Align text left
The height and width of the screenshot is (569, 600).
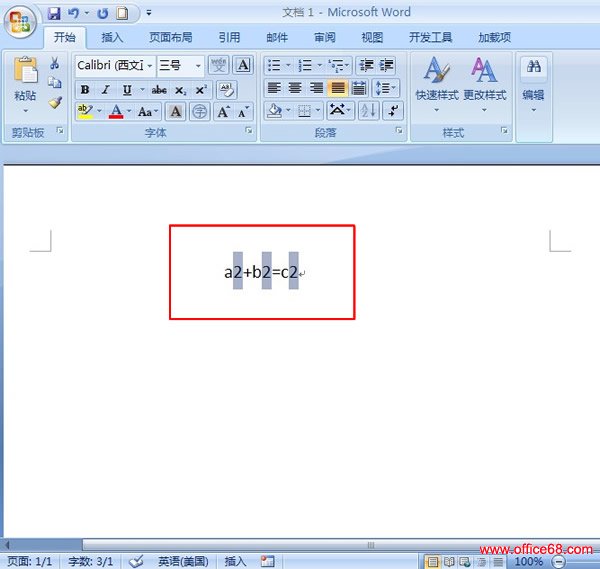[274, 88]
